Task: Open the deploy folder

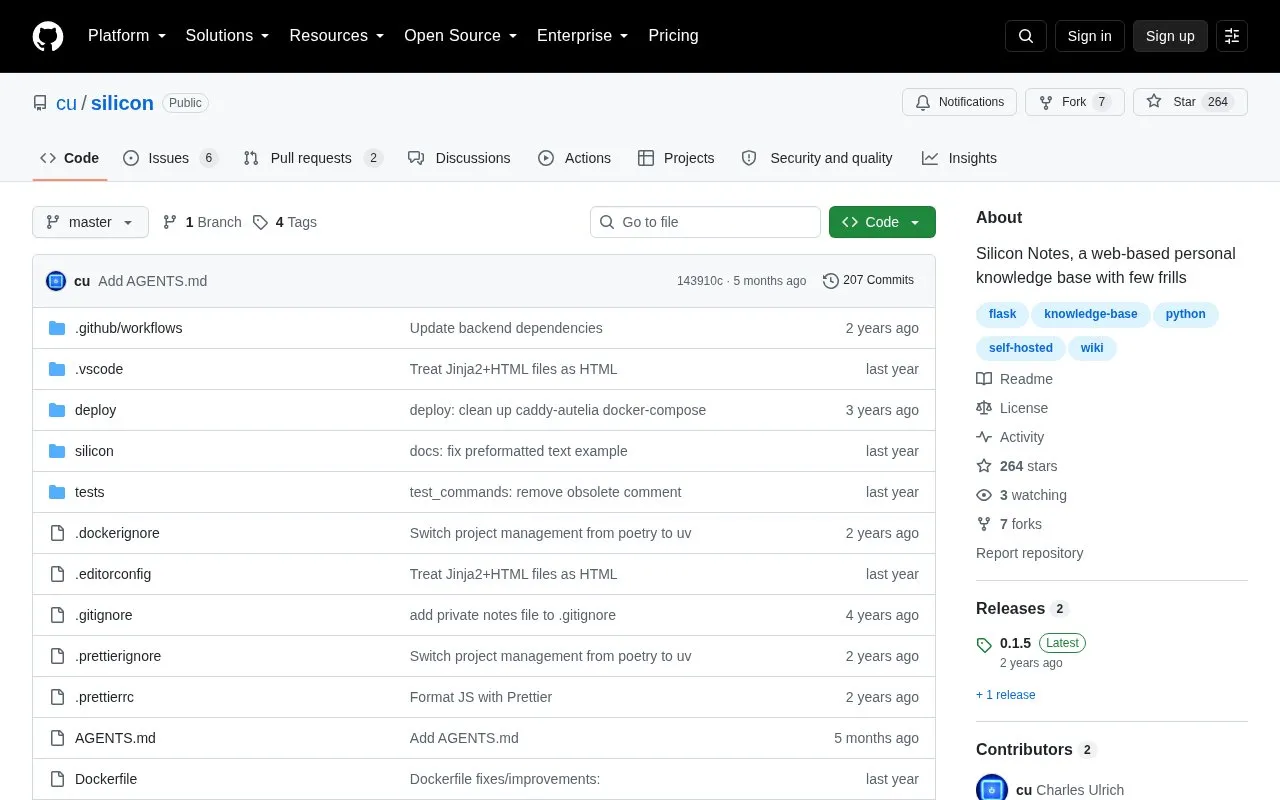Action: 95,410
